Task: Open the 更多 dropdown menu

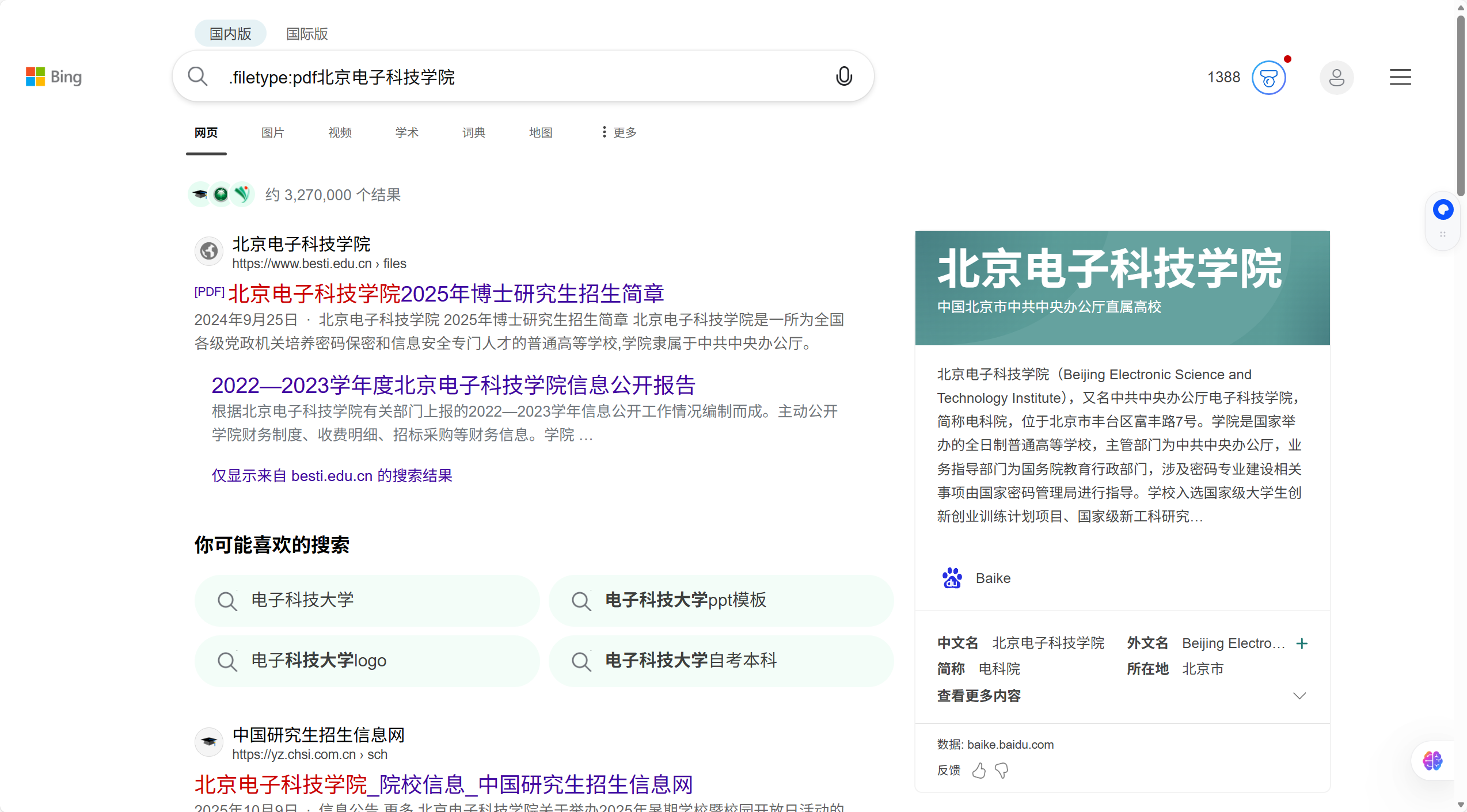Action: pyautogui.click(x=619, y=132)
